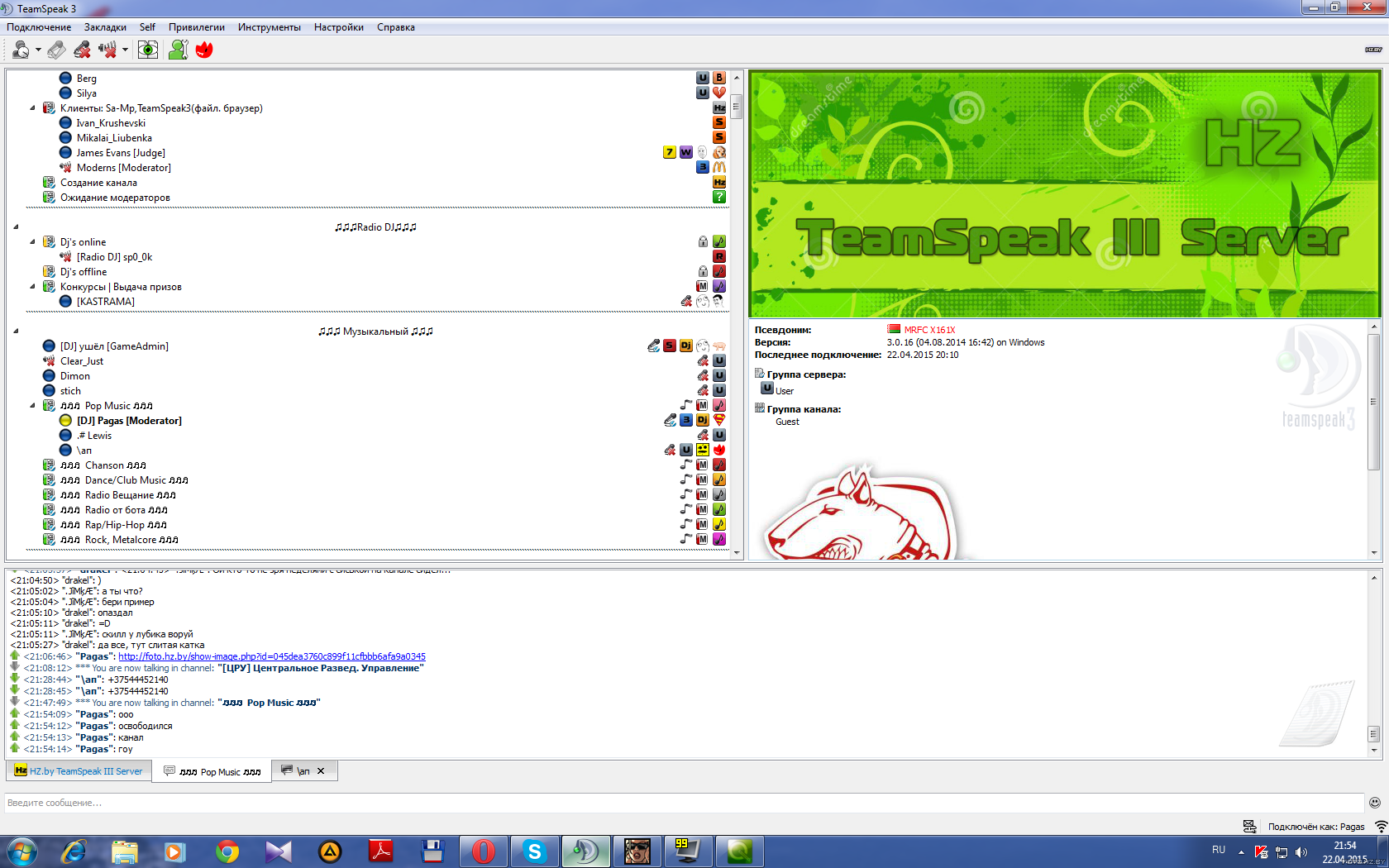The width and height of the screenshot is (1389, 868).
Task: Select user [DJ] Pagas [Moderator]
Action: pyautogui.click(x=129, y=421)
